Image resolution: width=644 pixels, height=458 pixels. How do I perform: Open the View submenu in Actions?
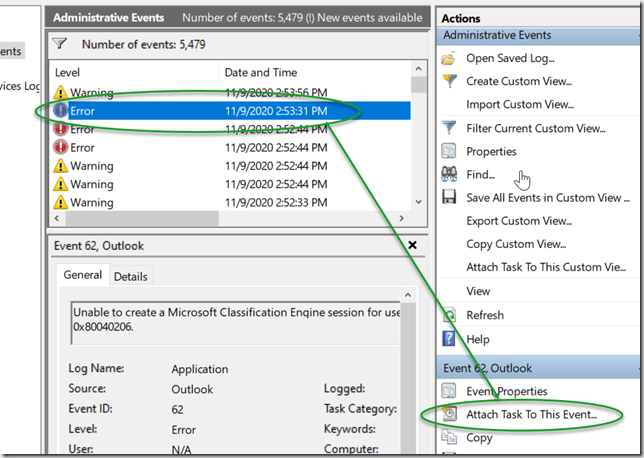[x=478, y=291]
